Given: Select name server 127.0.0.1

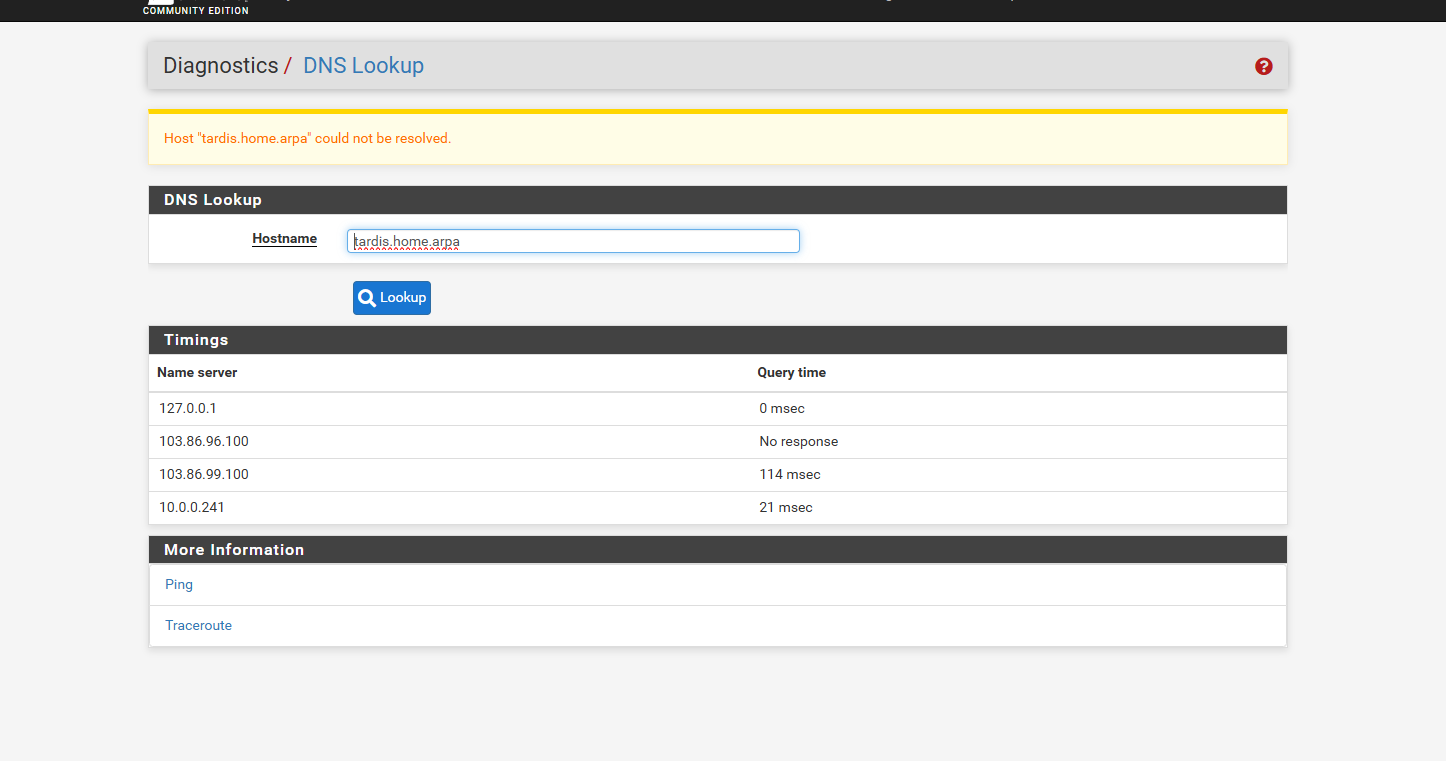Looking at the screenshot, I should 188,408.
